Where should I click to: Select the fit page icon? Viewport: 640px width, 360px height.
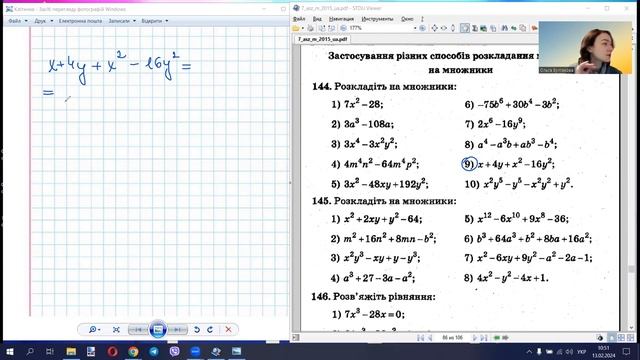(x=434, y=28)
